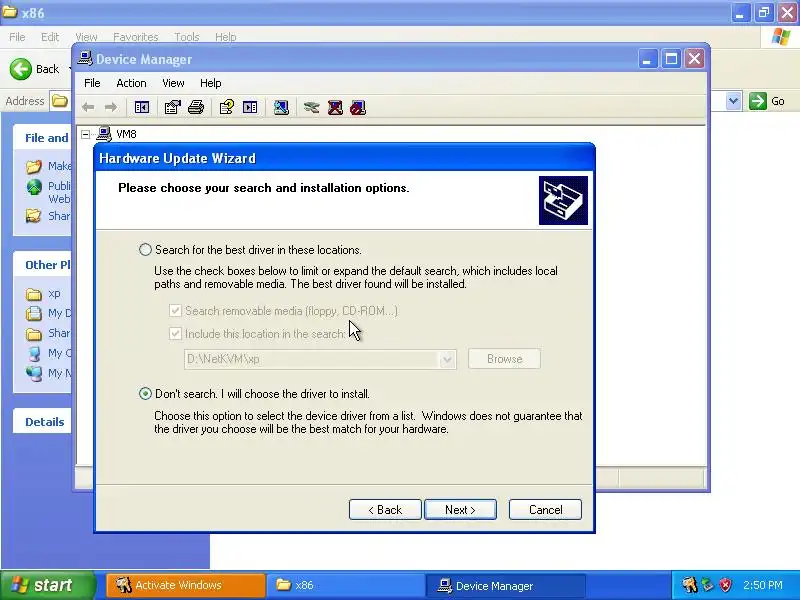Click Device Manager back arrow toolbar icon
Viewport: 800px width, 600px height.
click(88, 107)
